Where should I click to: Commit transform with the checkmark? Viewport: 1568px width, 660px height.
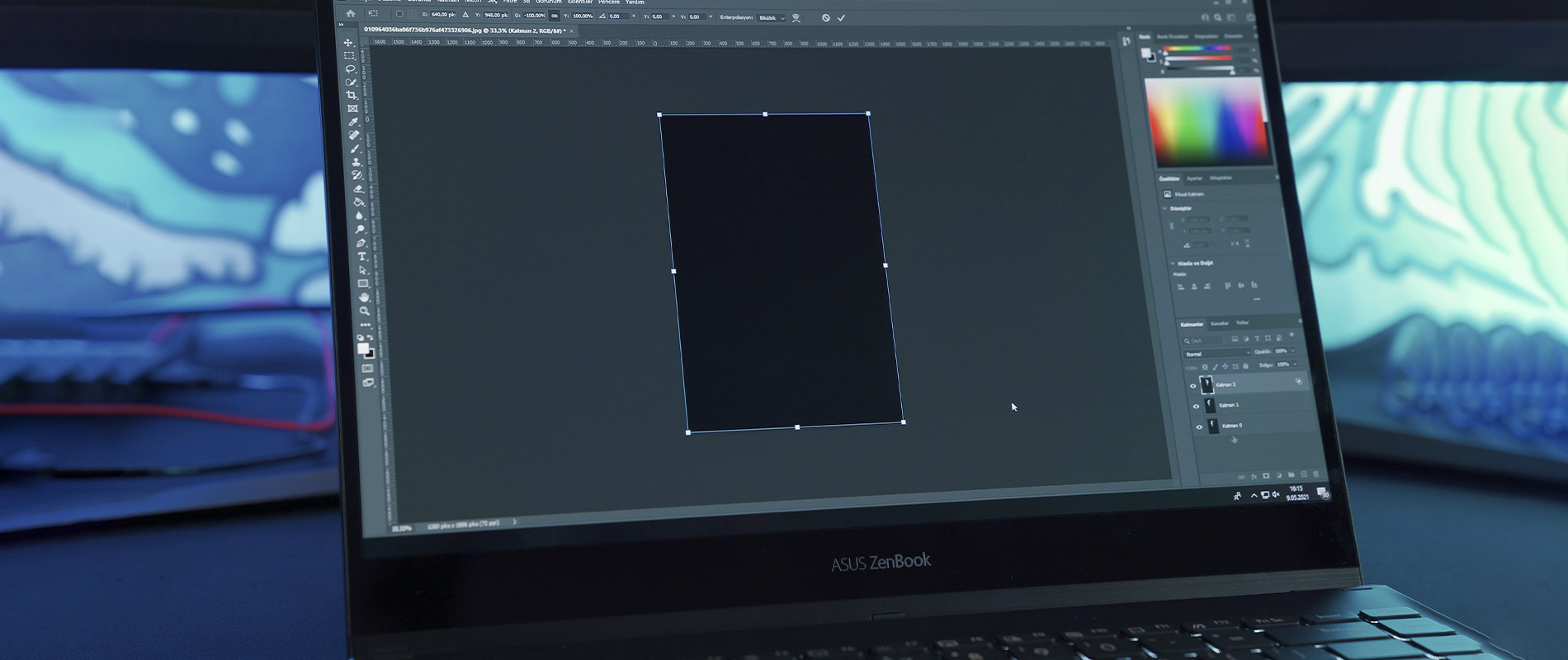(841, 18)
